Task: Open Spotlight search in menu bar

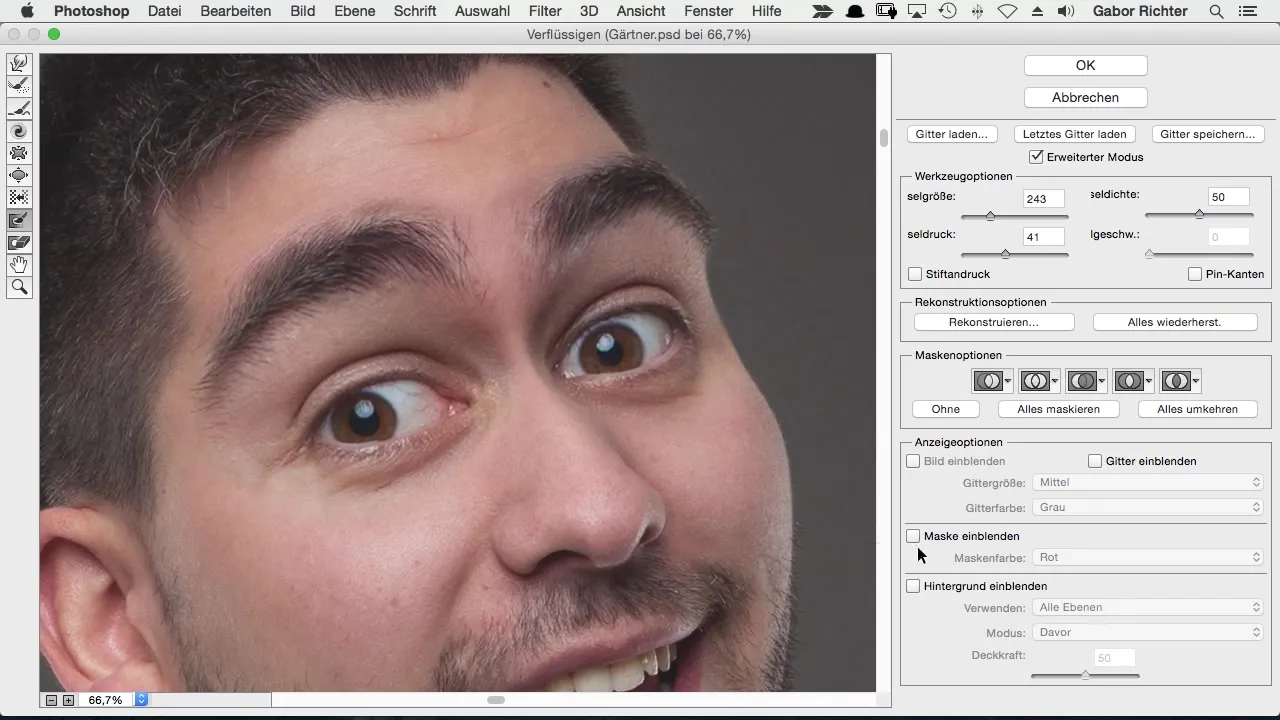Action: 1216,12
